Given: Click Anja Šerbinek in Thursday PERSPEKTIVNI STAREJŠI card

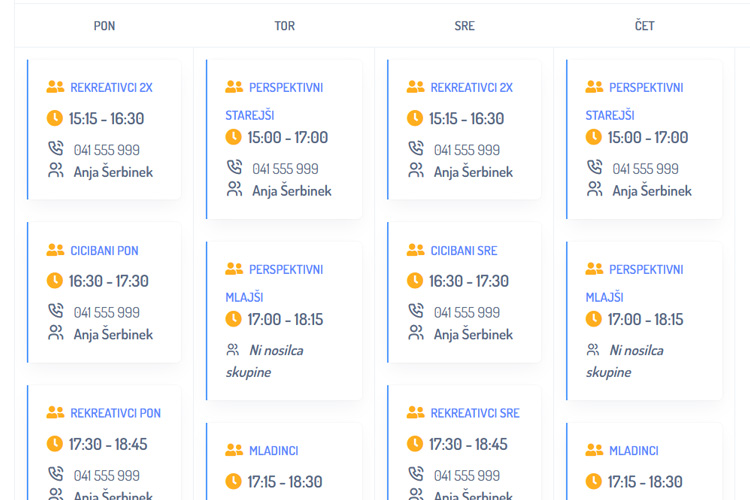Looking at the screenshot, I should click(651, 191).
